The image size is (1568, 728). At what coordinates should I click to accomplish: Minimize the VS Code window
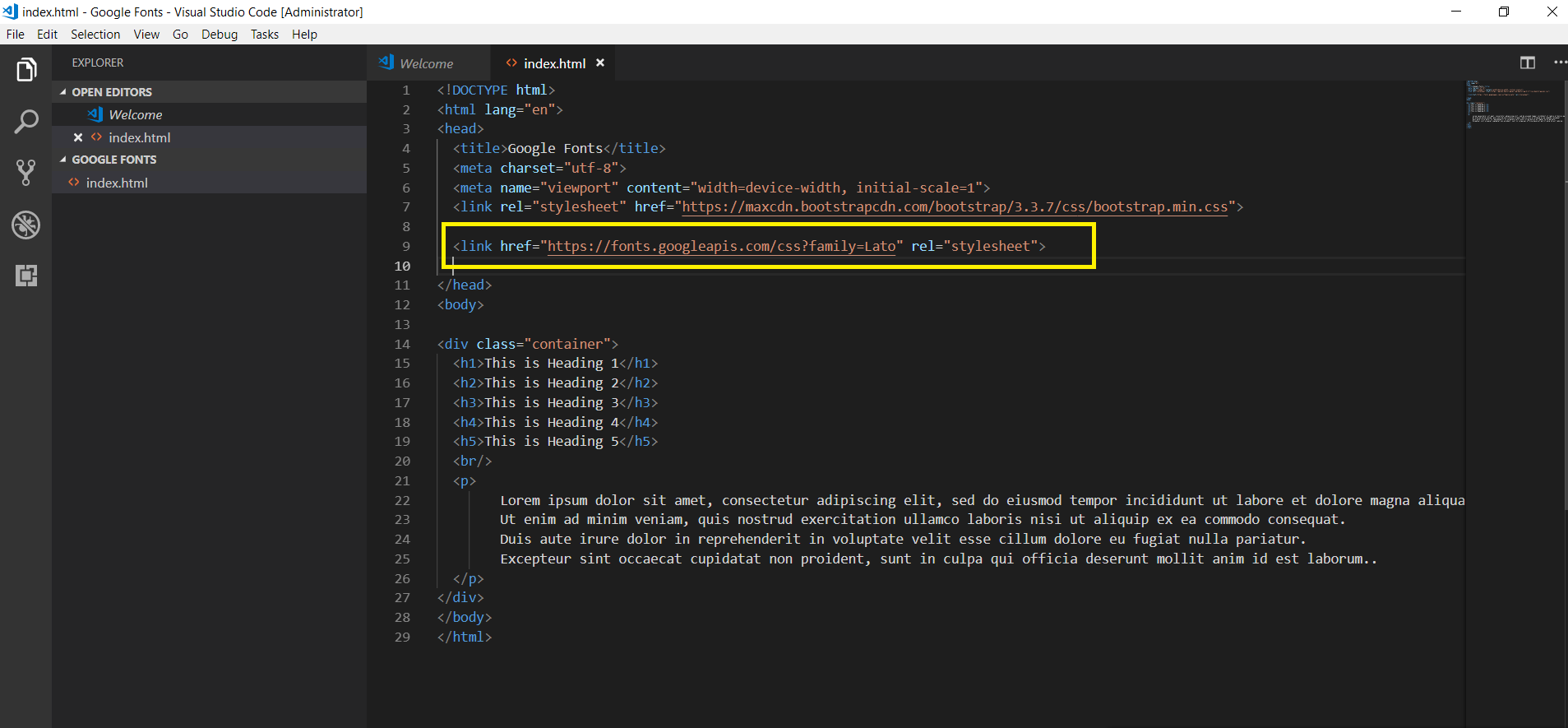coord(1456,12)
